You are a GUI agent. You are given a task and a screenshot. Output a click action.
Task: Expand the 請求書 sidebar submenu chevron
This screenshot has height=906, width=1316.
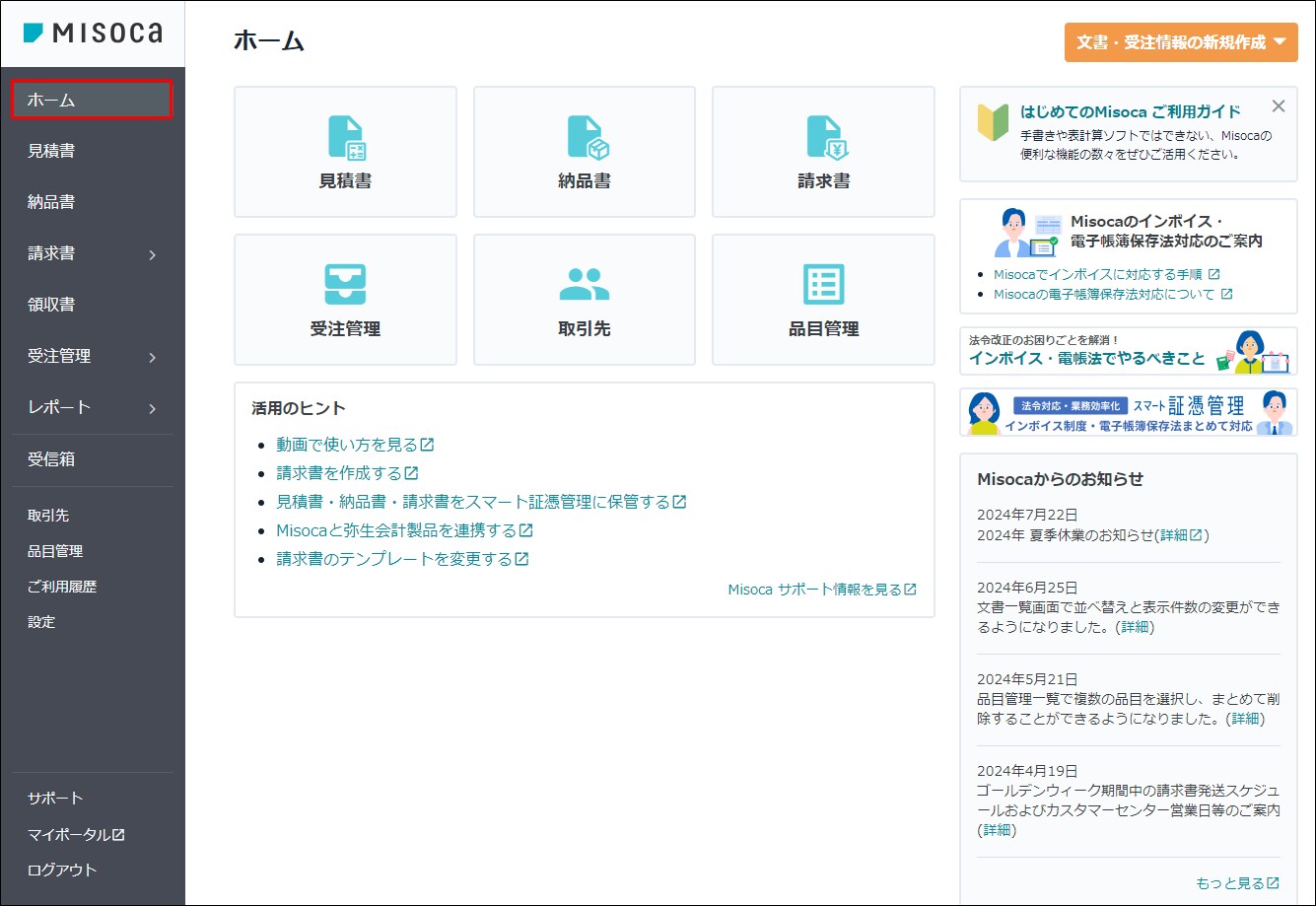pos(152,254)
